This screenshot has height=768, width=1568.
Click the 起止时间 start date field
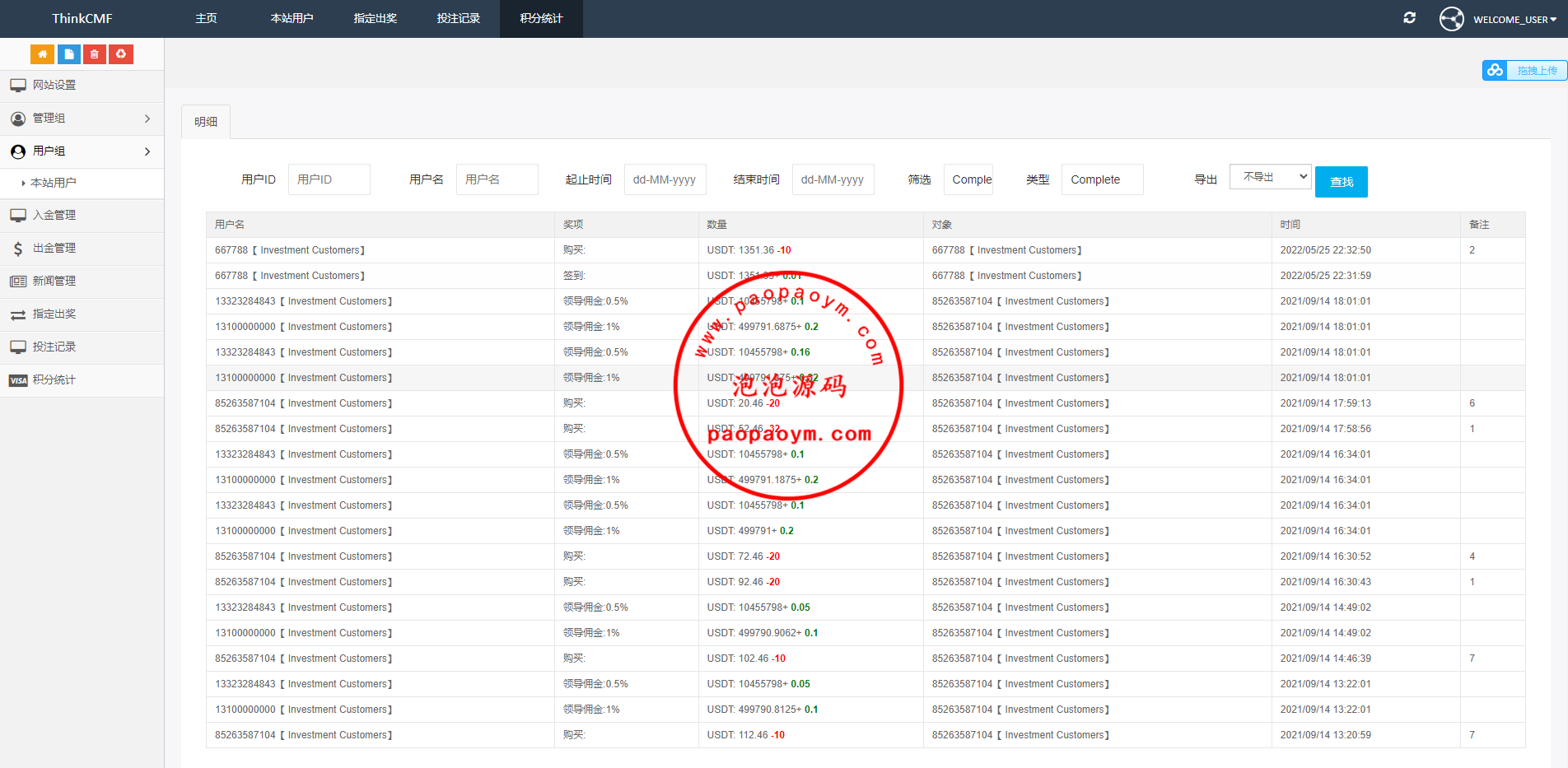pyautogui.click(x=665, y=179)
